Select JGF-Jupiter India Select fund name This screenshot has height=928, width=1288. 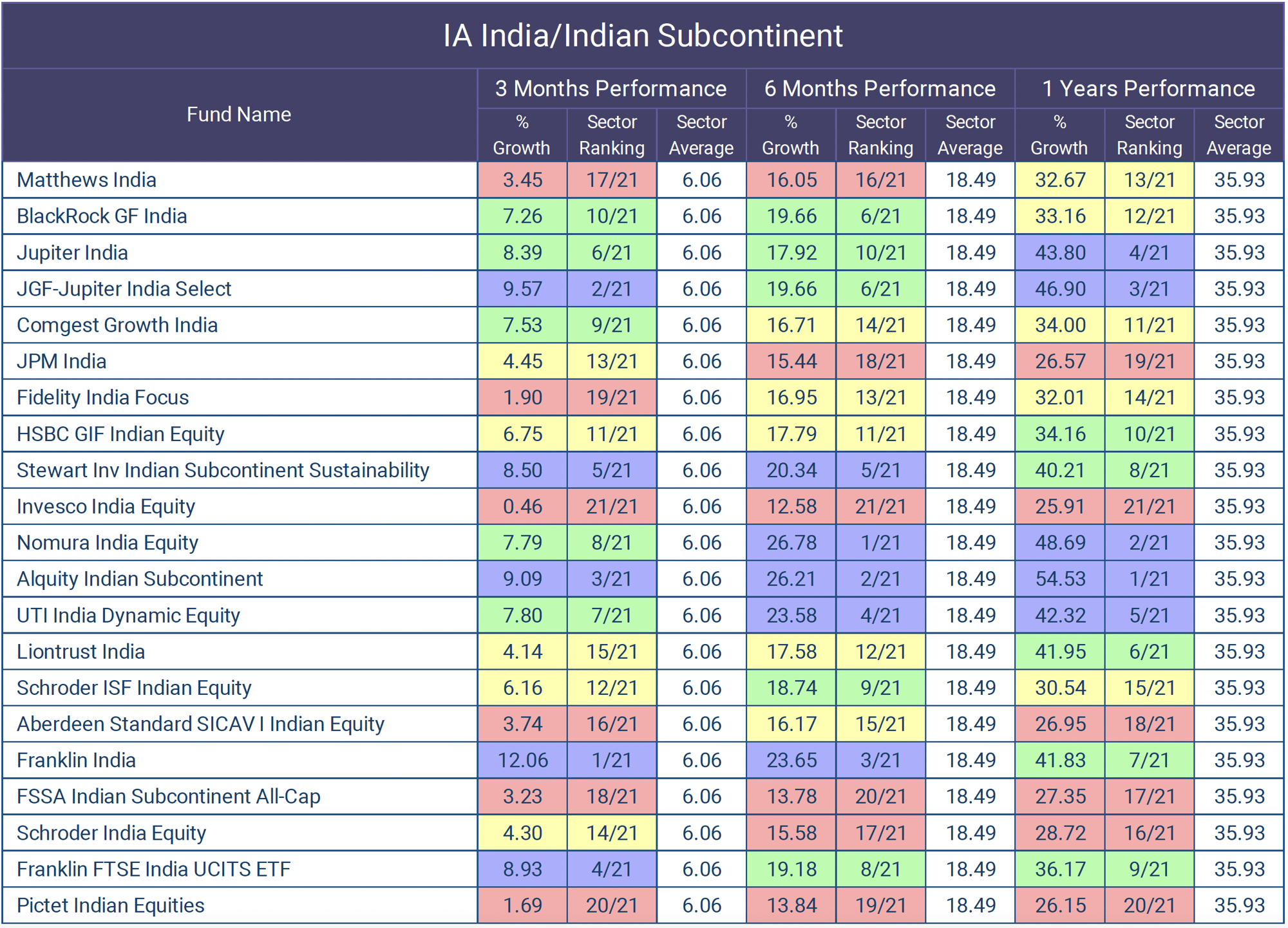pyautogui.click(x=124, y=289)
